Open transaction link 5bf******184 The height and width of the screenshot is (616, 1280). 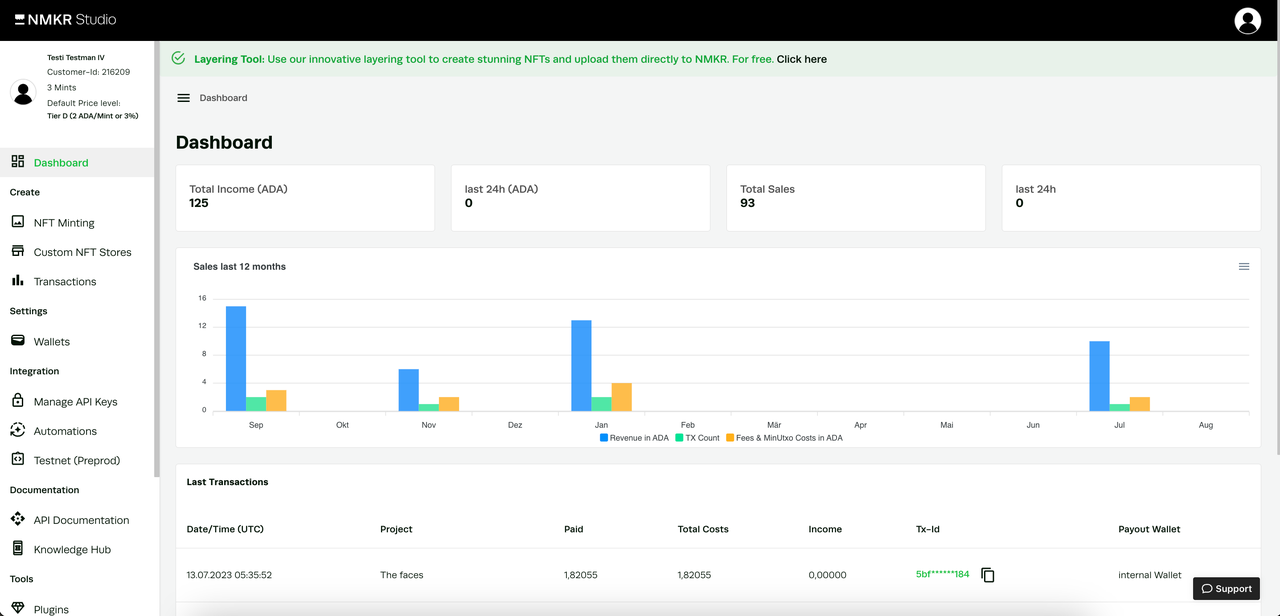(x=942, y=574)
